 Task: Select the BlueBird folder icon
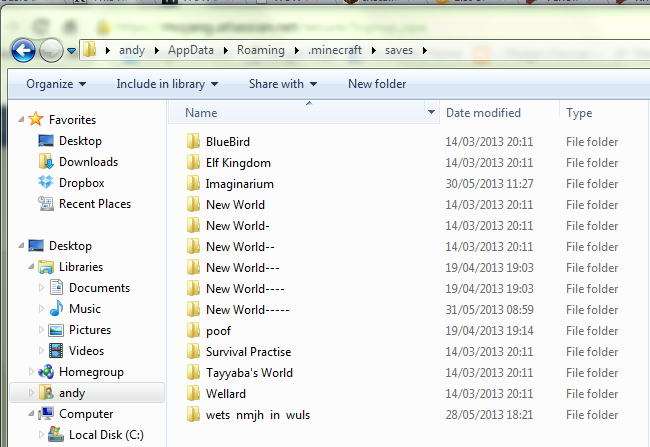point(193,141)
